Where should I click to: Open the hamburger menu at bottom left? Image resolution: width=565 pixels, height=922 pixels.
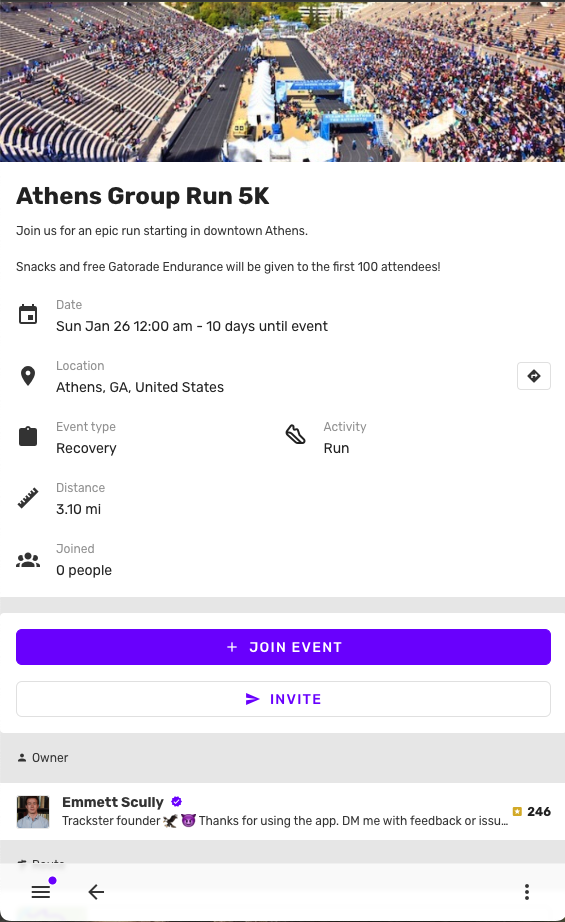coord(41,891)
